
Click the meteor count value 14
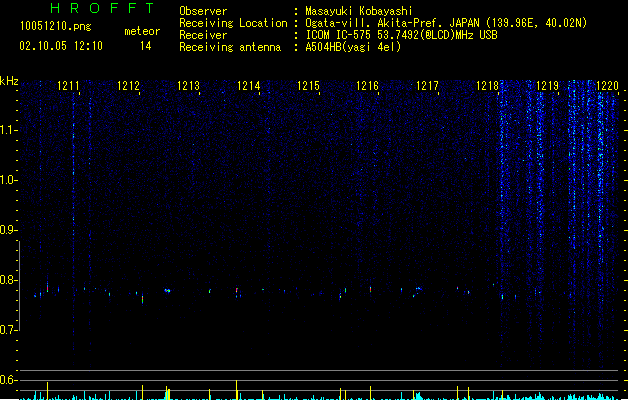(x=146, y=46)
